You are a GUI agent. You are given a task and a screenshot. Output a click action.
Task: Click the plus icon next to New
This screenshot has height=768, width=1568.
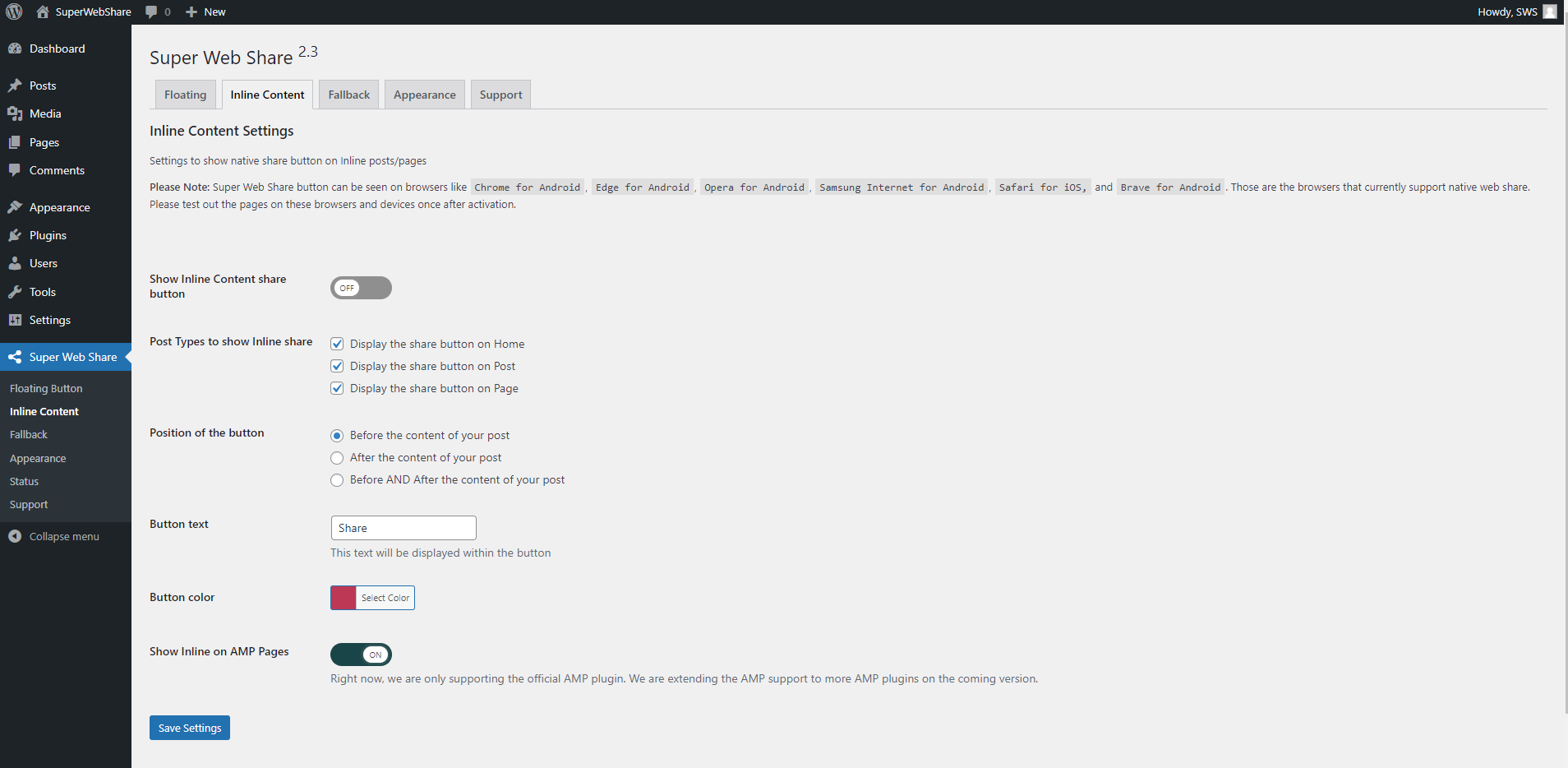tap(191, 12)
